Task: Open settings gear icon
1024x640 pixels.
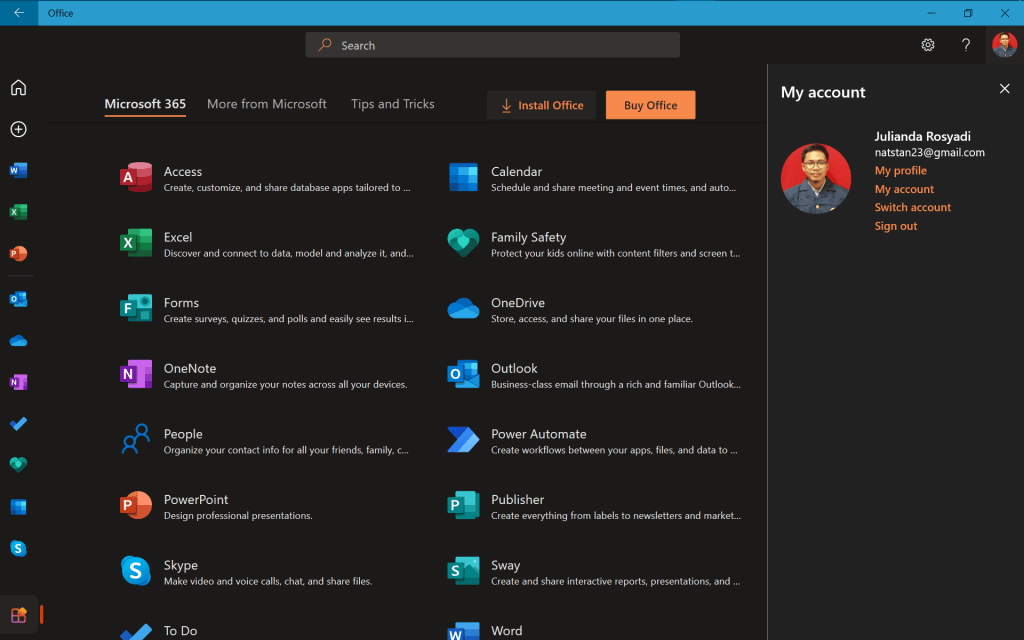Action: pyautogui.click(x=928, y=45)
